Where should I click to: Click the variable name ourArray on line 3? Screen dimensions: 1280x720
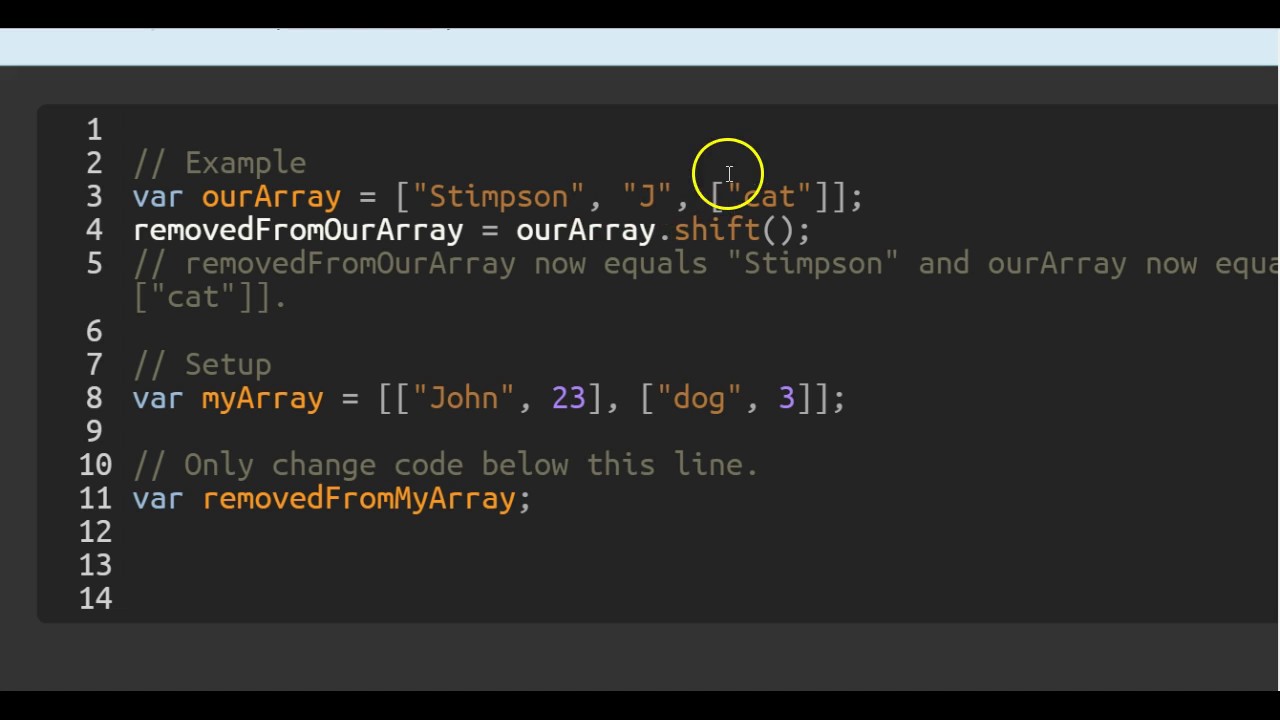click(x=271, y=197)
